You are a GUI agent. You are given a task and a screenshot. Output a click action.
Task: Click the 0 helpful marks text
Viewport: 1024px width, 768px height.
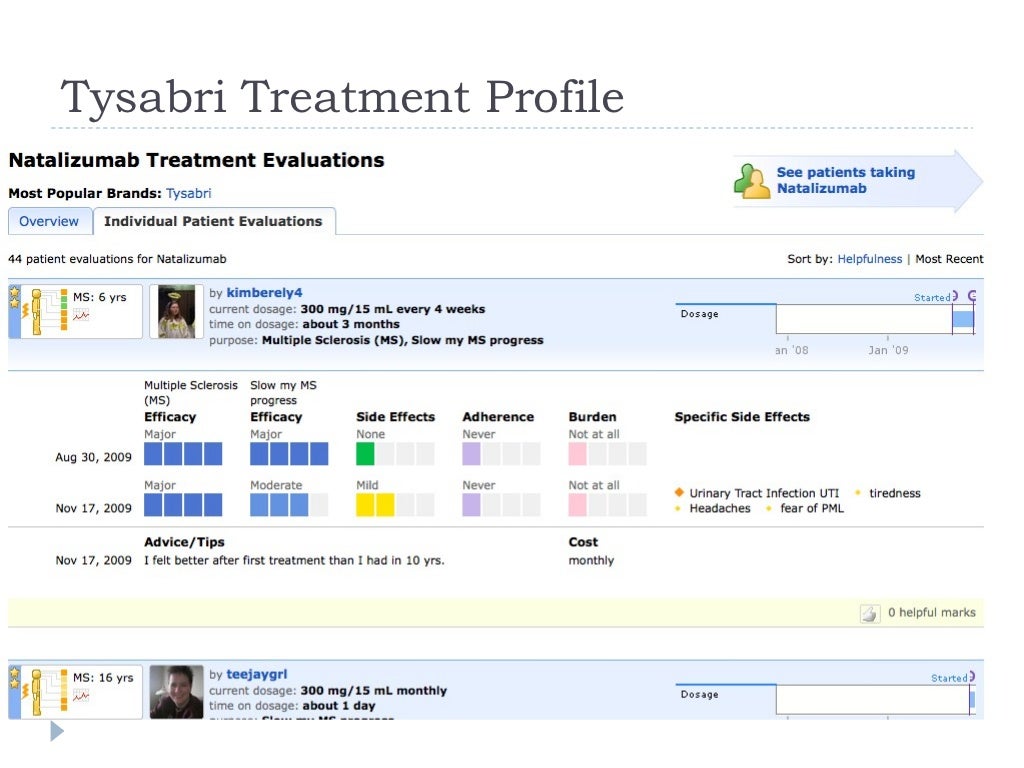pyautogui.click(x=931, y=613)
